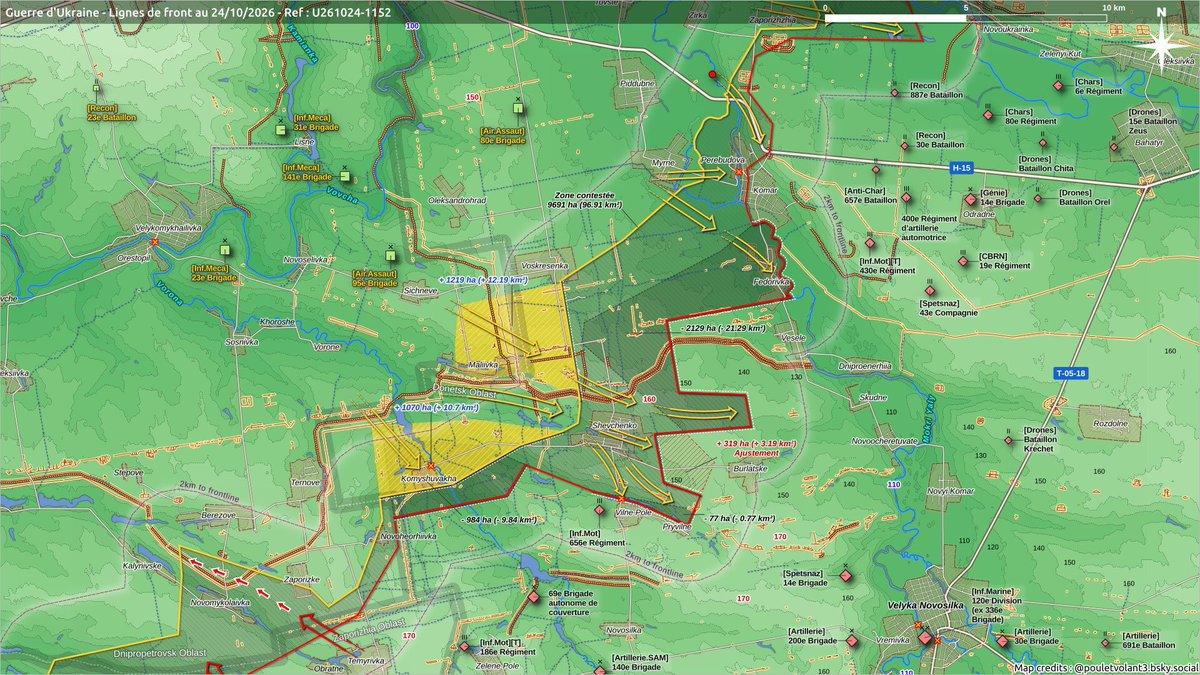Click the 'Shevchenko' village label
1200x675 pixels.
(x=614, y=426)
